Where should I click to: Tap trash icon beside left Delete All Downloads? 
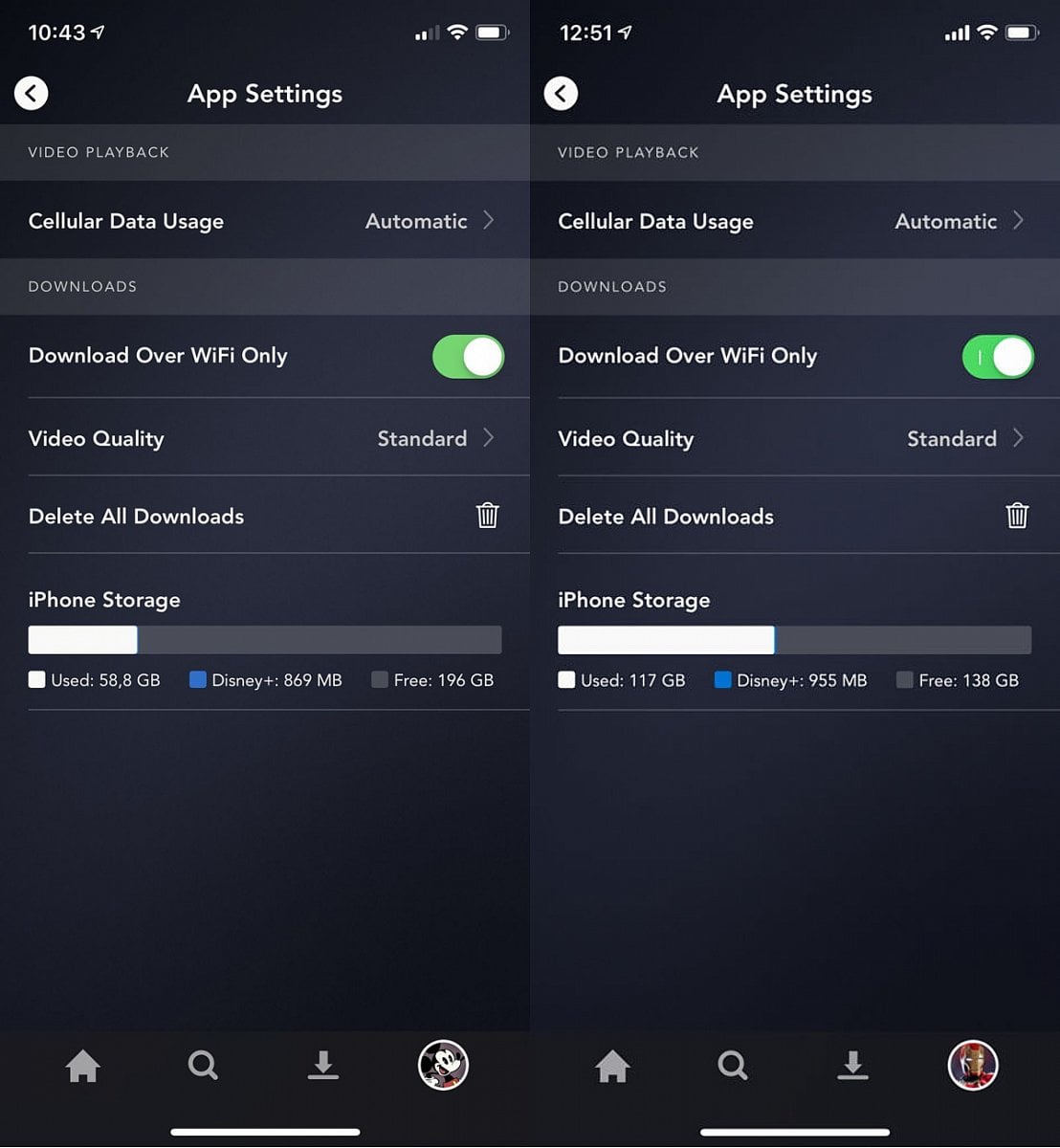[x=488, y=516]
